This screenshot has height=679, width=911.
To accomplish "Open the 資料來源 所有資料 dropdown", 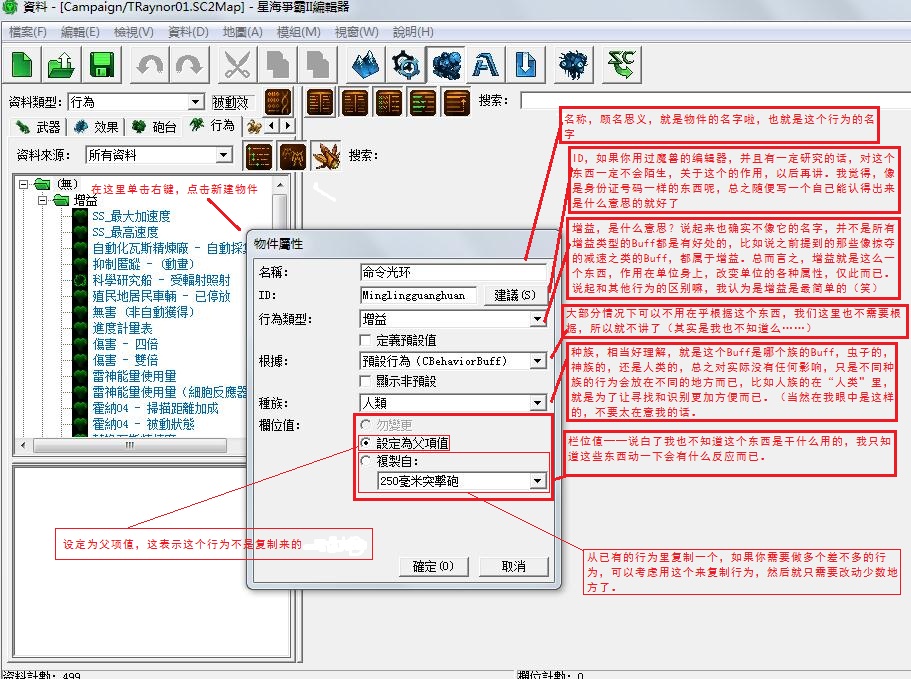I will pyautogui.click(x=224, y=155).
